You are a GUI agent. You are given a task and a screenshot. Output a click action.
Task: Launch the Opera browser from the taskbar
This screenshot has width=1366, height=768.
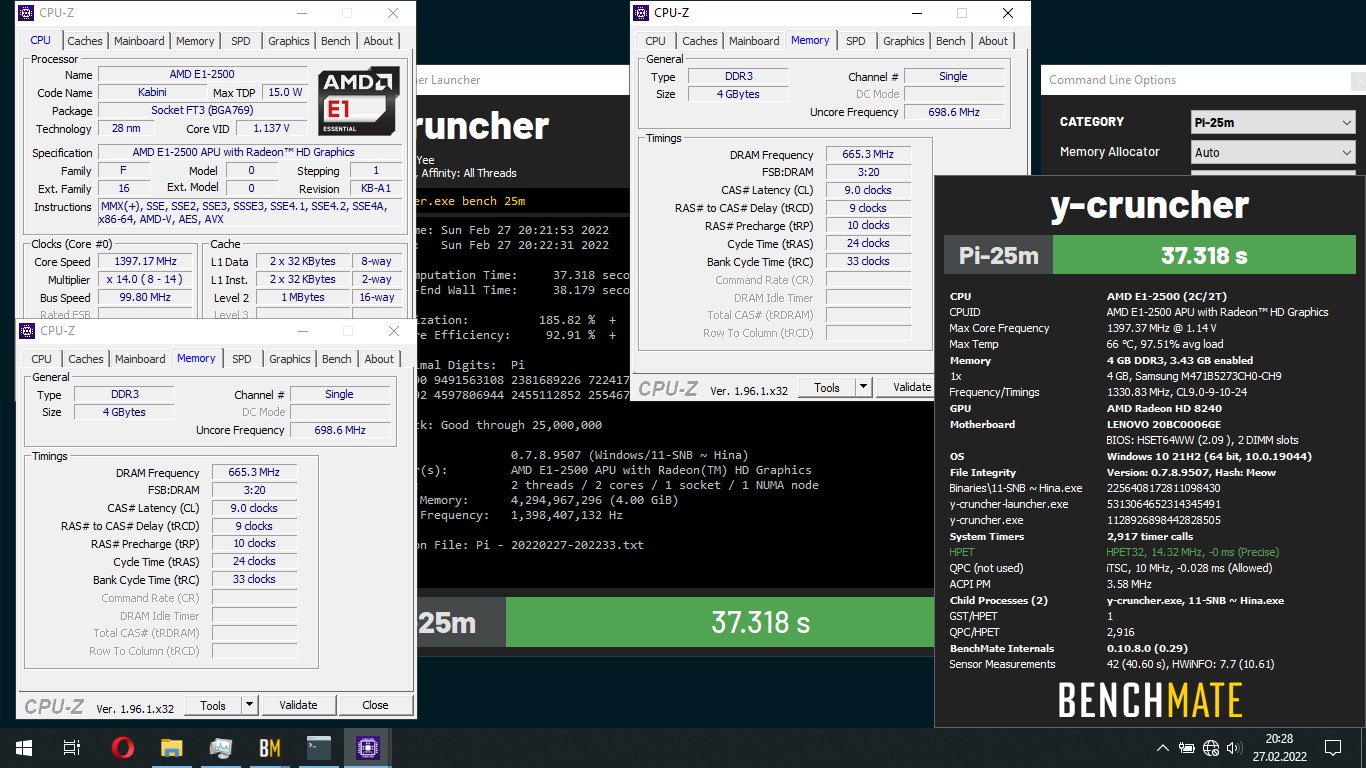coord(122,747)
